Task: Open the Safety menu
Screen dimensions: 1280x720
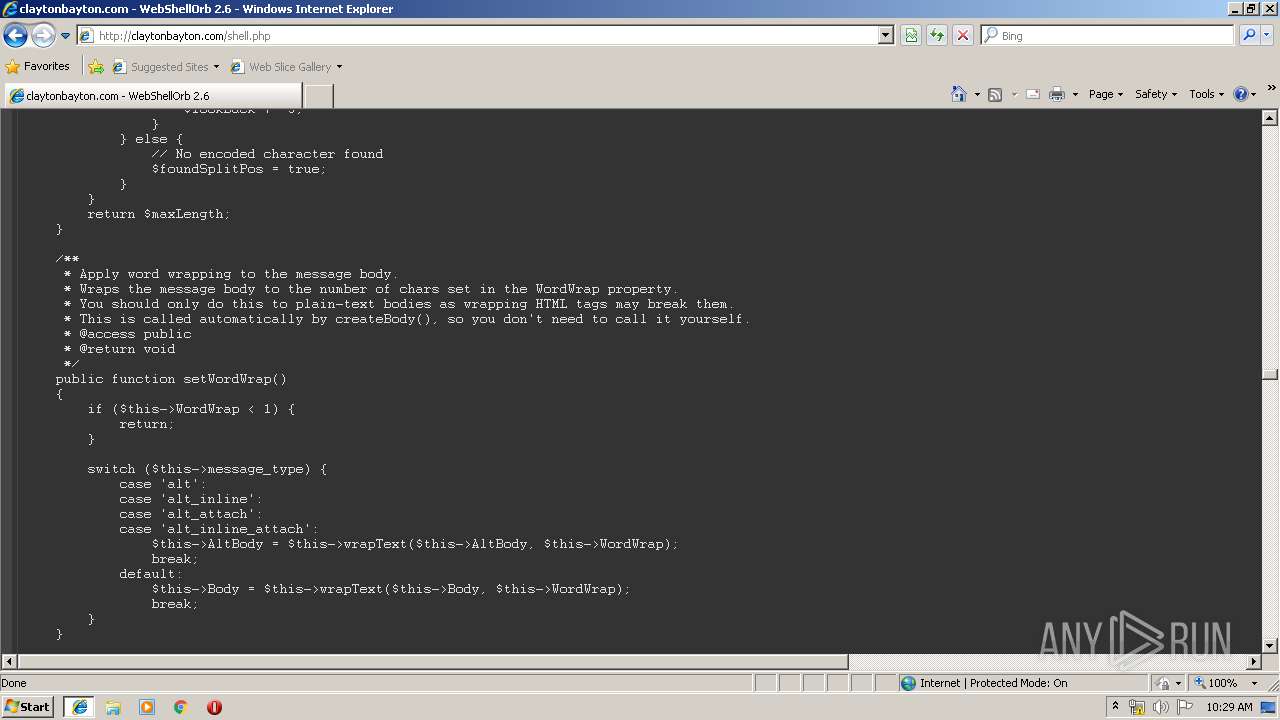Action: [x=1155, y=94]
